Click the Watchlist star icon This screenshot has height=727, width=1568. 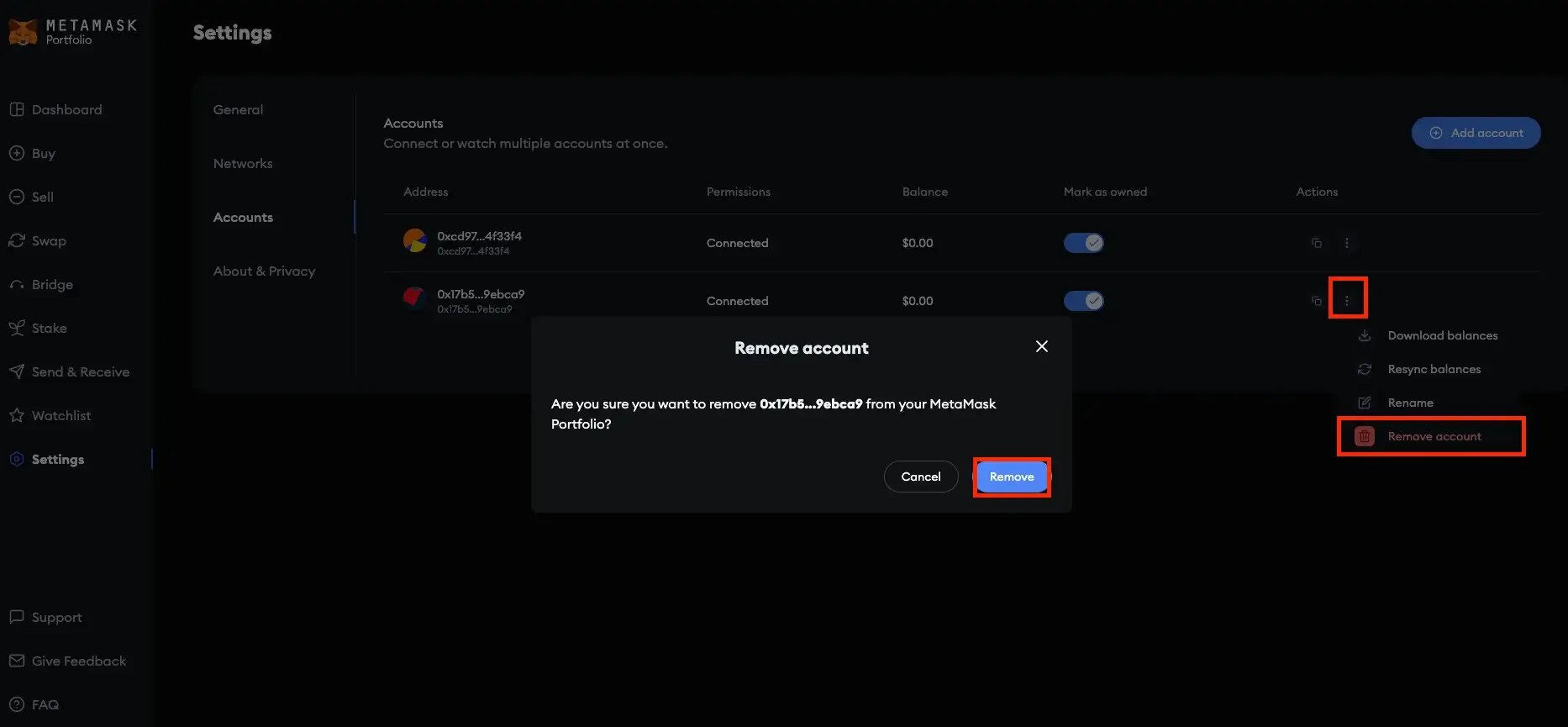point(16,415)
